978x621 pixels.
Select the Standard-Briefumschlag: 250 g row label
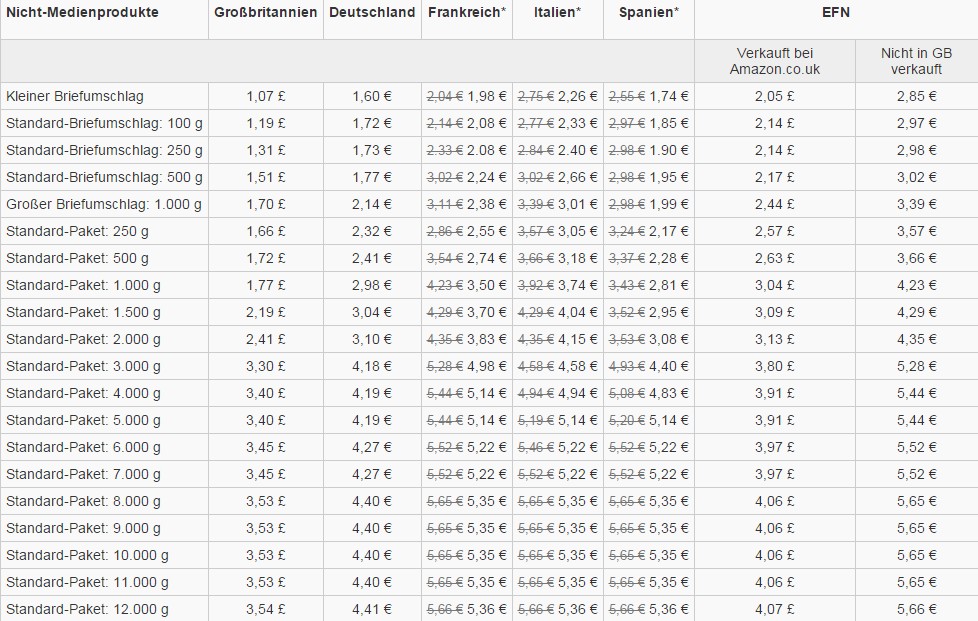coord(104,150)
